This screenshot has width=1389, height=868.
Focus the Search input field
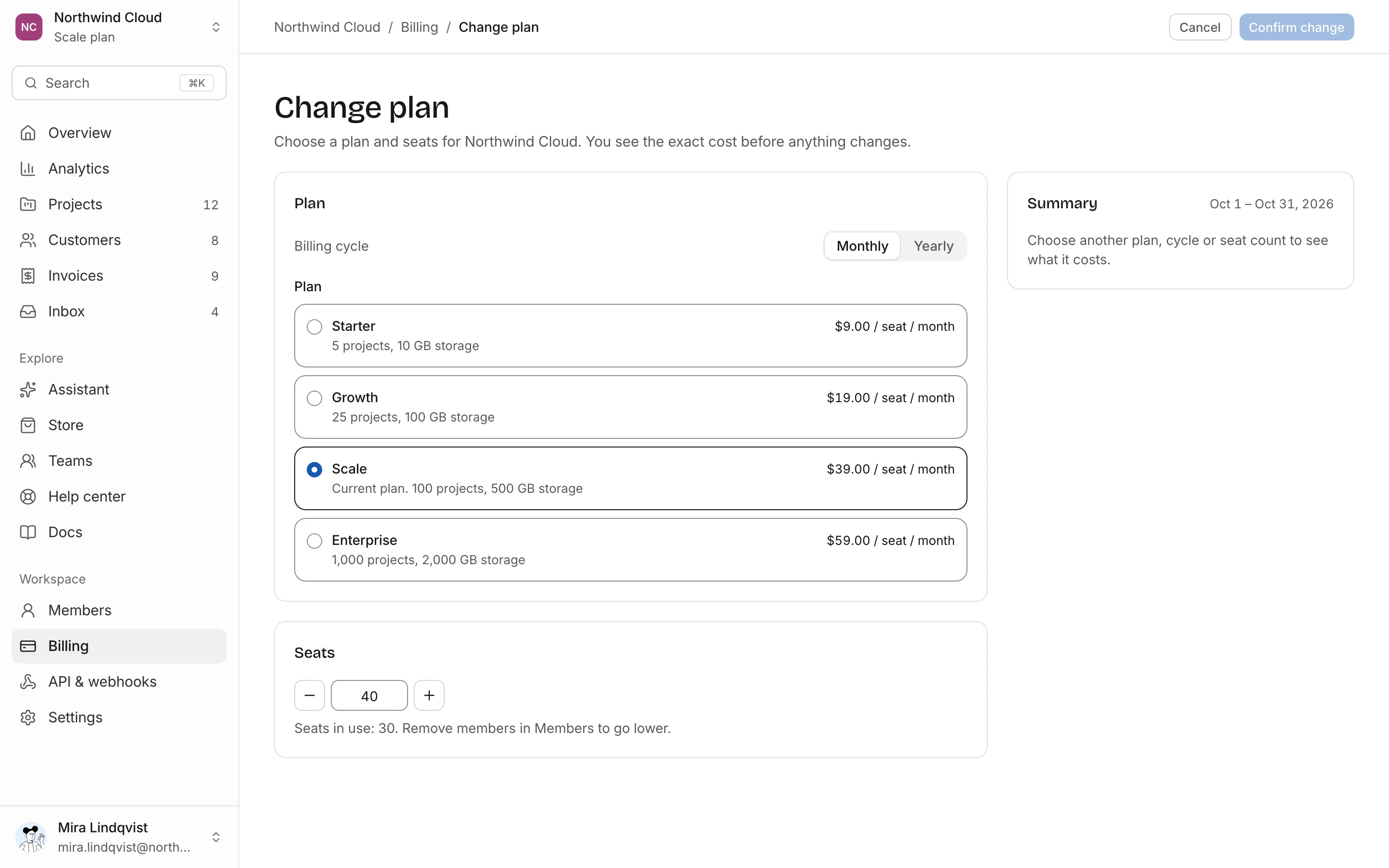(x=119, y=82)
